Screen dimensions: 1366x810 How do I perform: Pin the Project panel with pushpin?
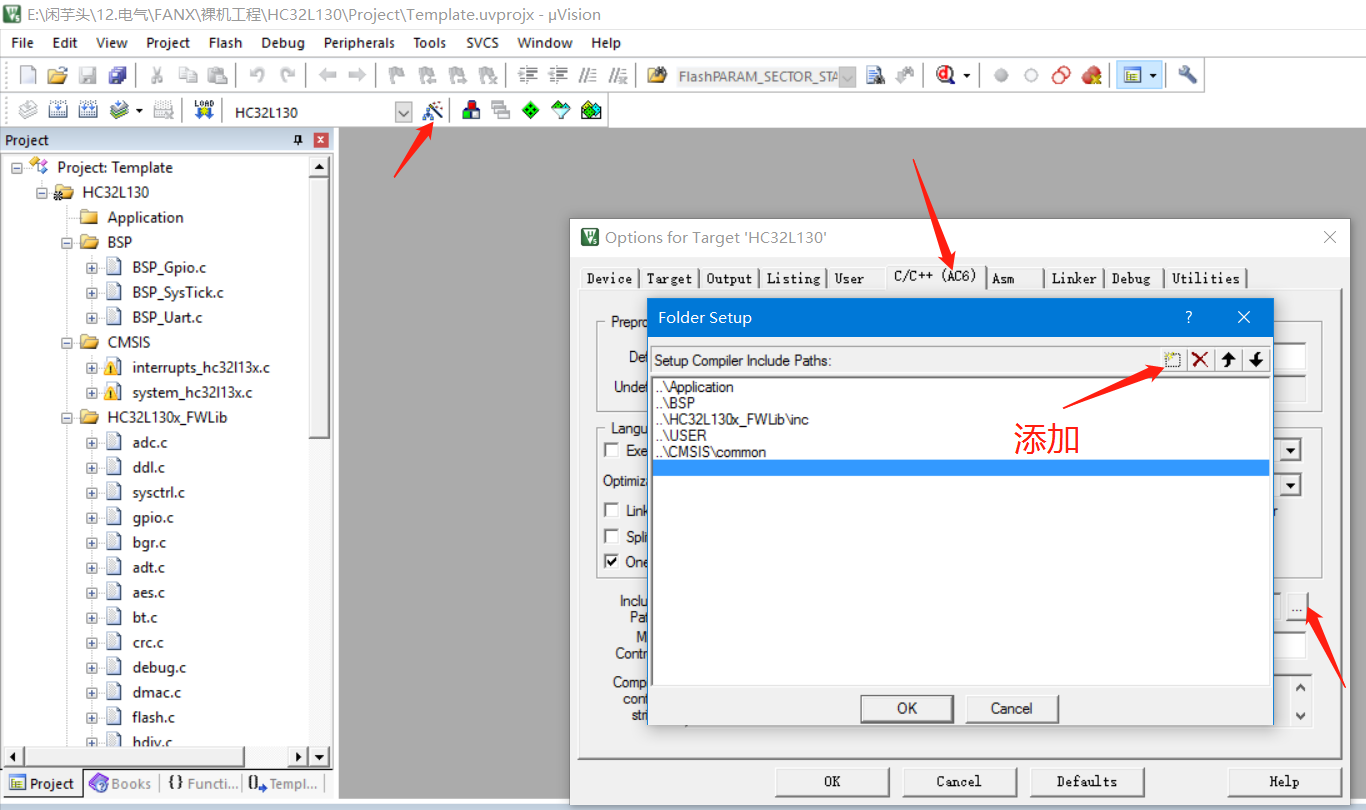298,140
